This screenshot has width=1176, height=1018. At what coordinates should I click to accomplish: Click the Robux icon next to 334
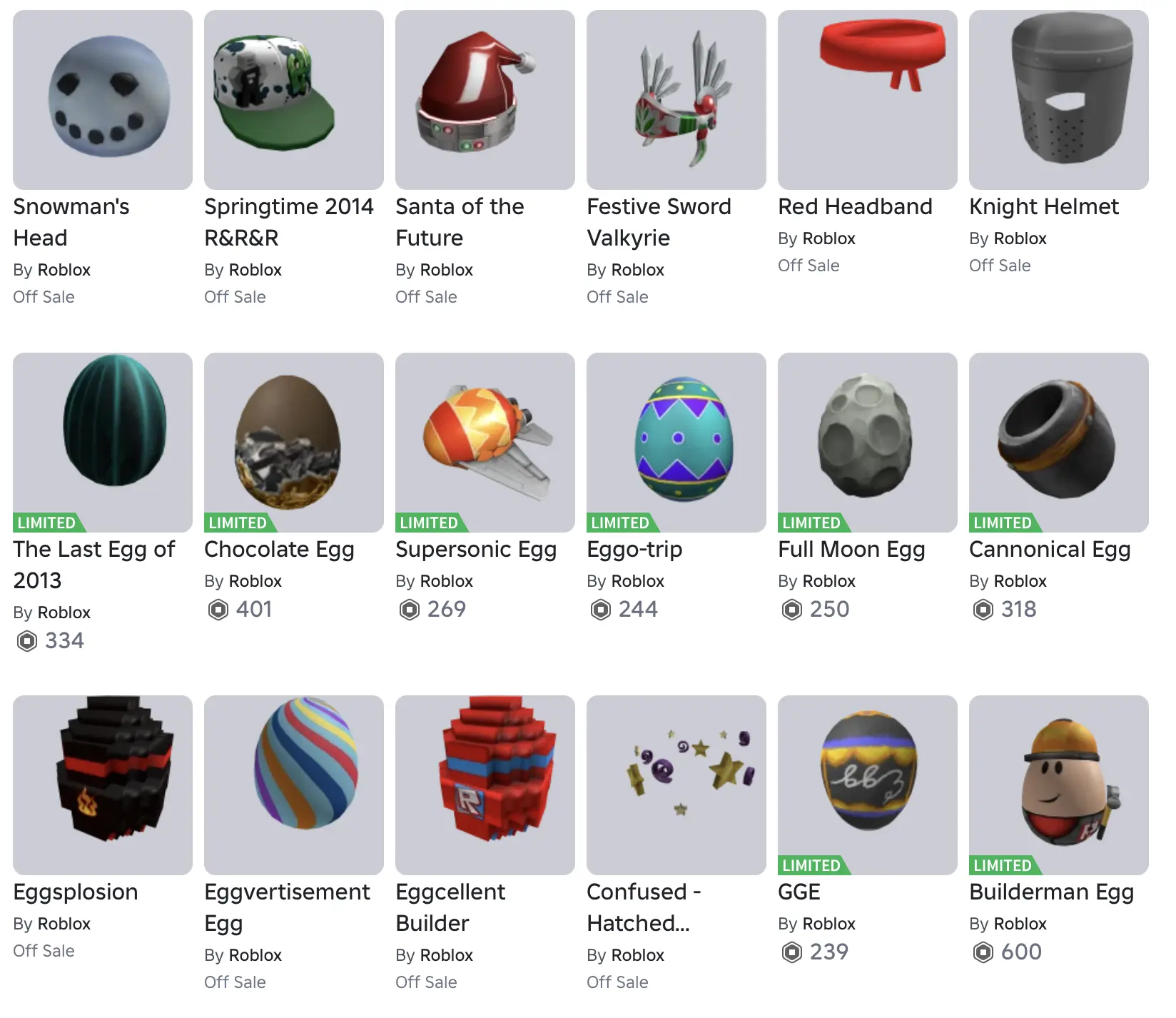pyautogui.click(x=27, y=641)
